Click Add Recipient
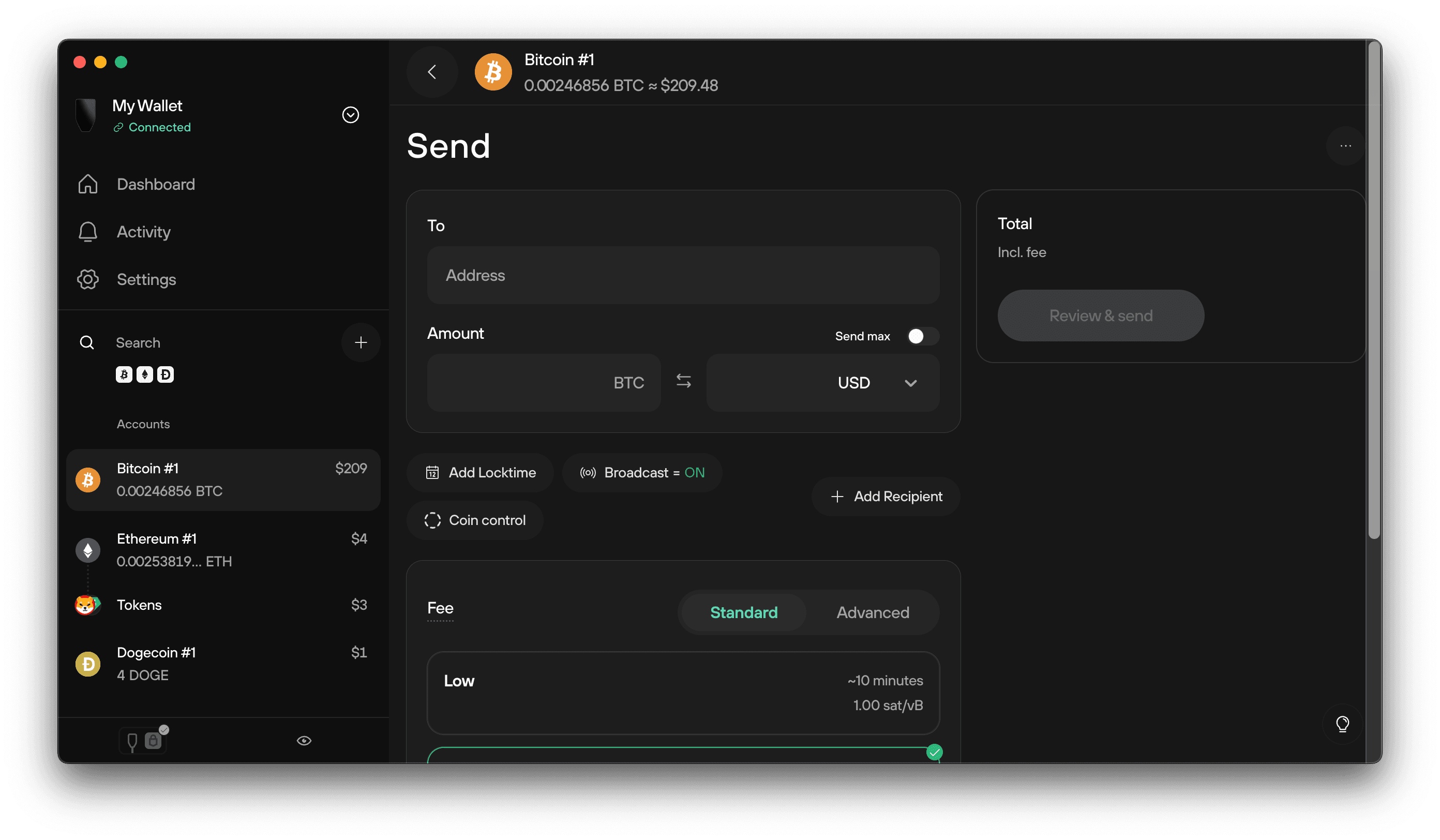 886,496
